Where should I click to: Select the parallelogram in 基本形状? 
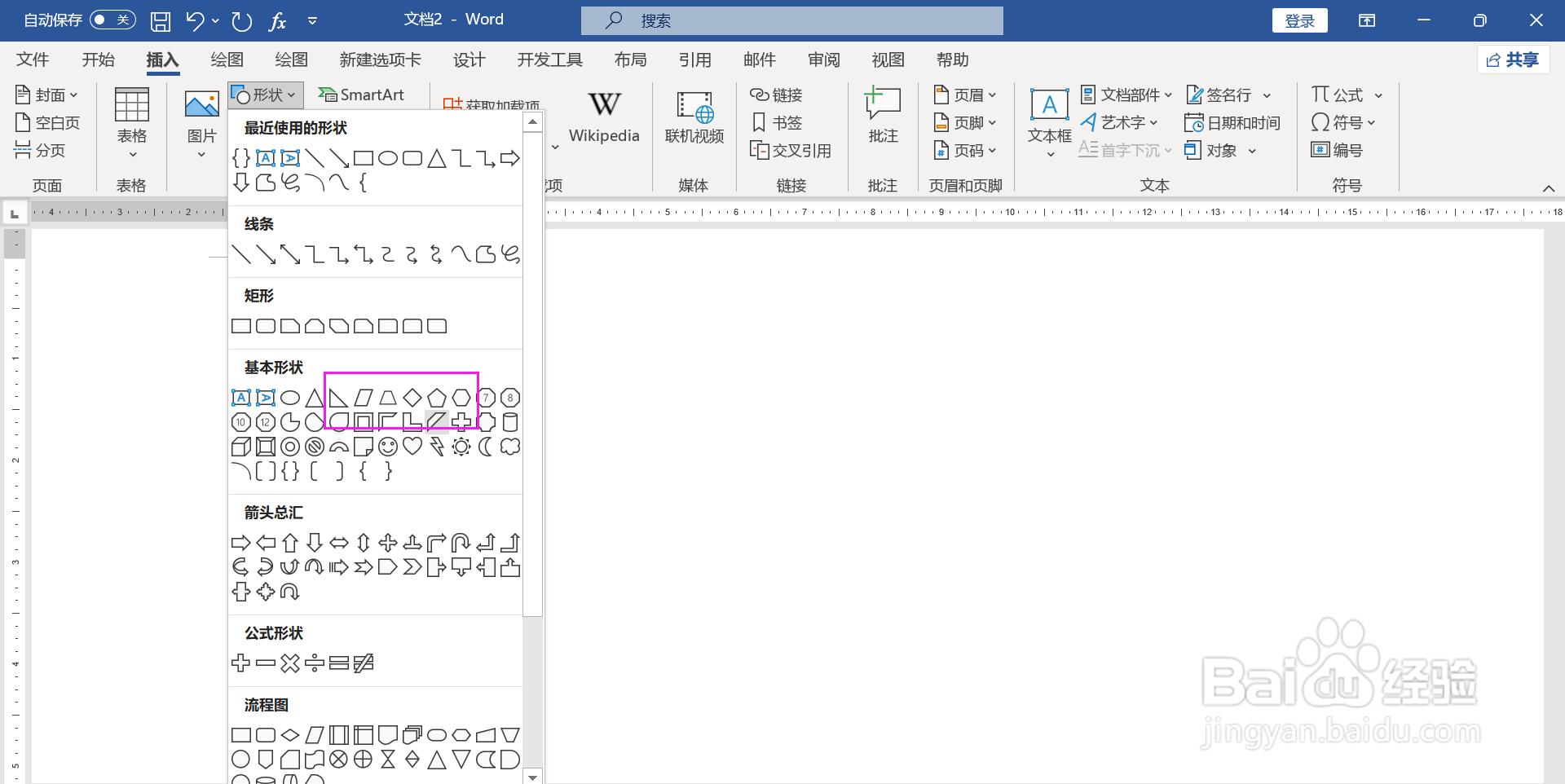click(364, 398)
